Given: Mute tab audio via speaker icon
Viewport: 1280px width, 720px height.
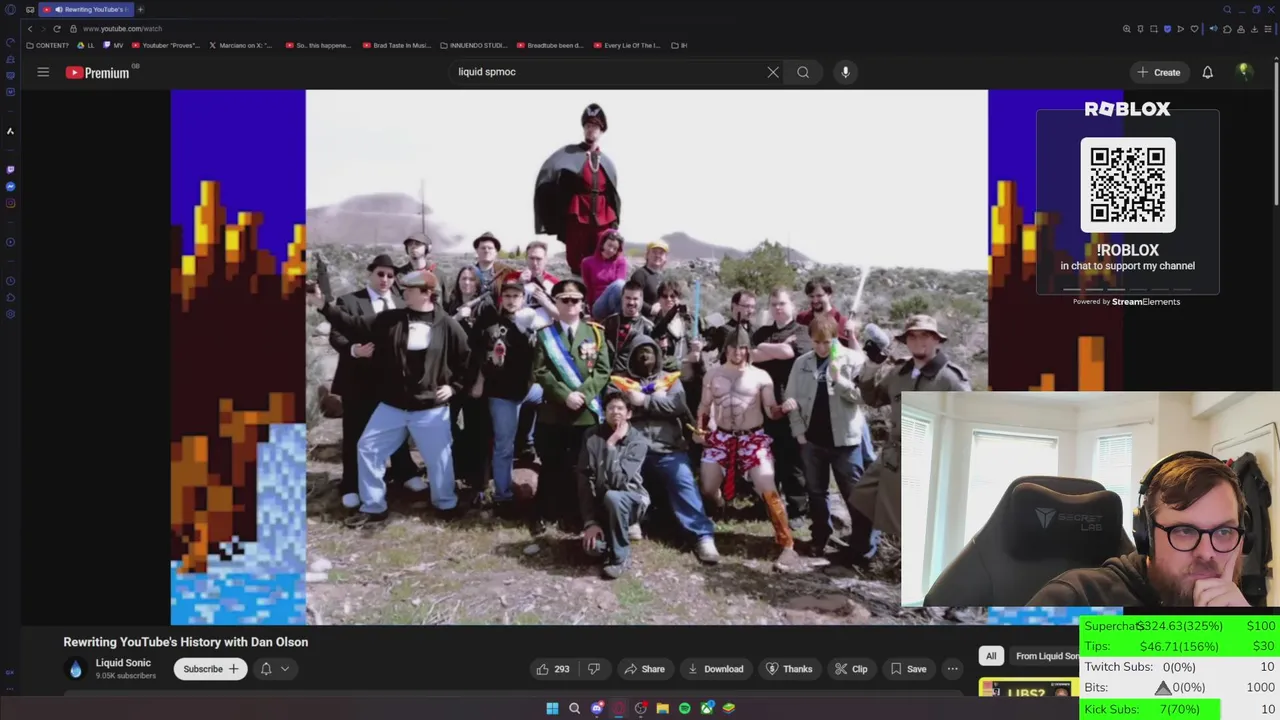Looking at the screenshot, I should 1213,29.
